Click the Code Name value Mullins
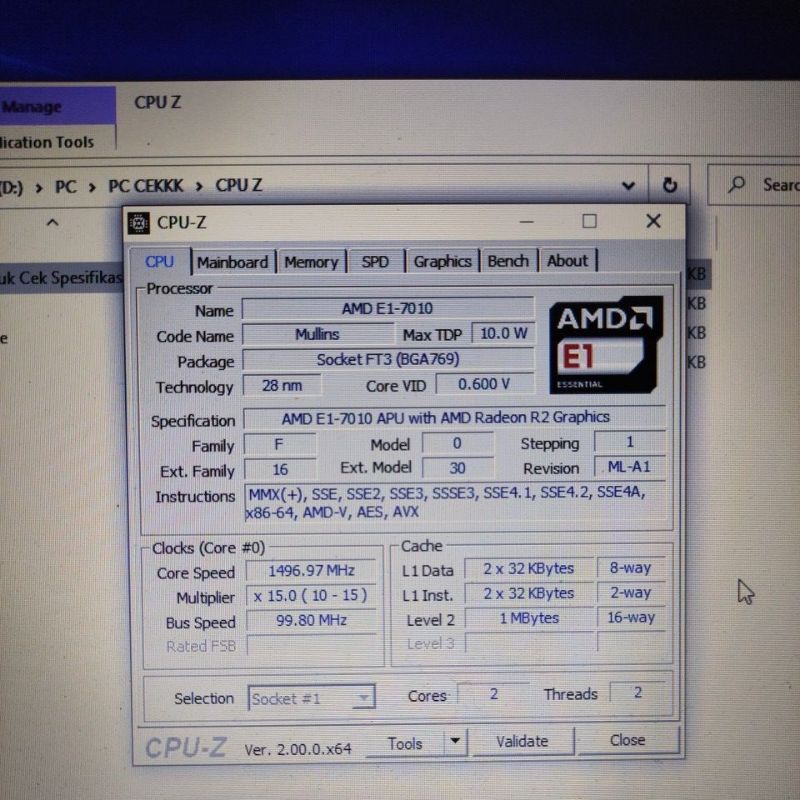The width and height of the screenshot is (800, 800). pyautogui.click(x=317, y=334)
